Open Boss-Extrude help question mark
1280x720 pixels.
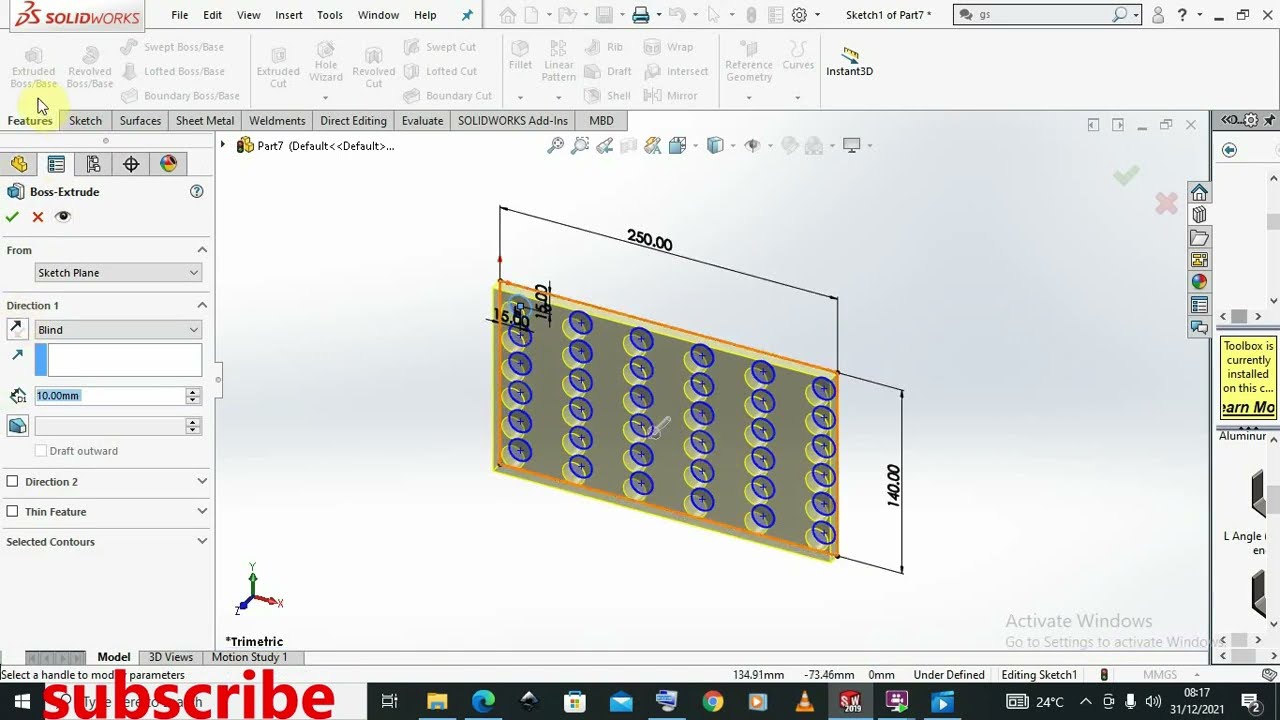tap(196, 192)
